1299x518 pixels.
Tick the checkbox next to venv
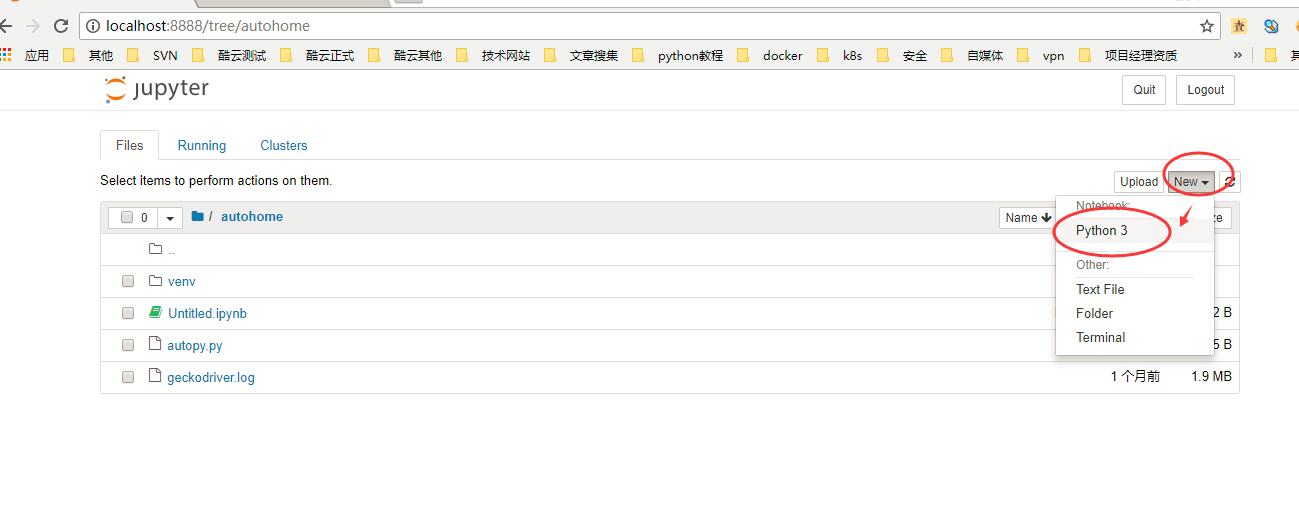[x=128, y=282]
